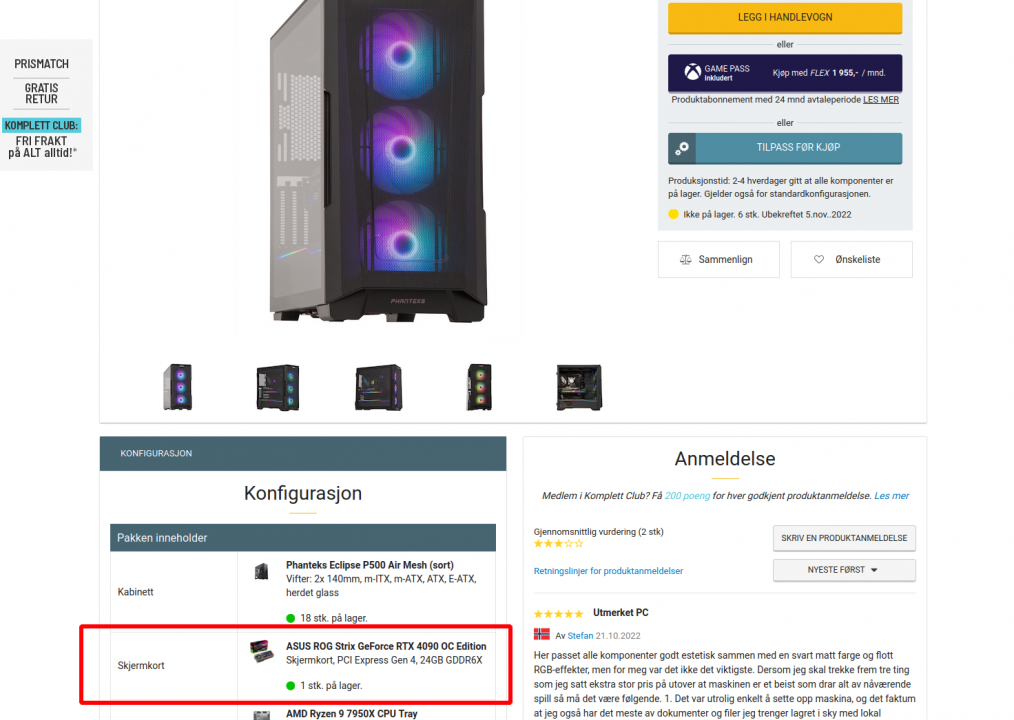Open the Nyeste først sorting dropdown
This screenshot has width=1014, height=720.
[844, 570]
